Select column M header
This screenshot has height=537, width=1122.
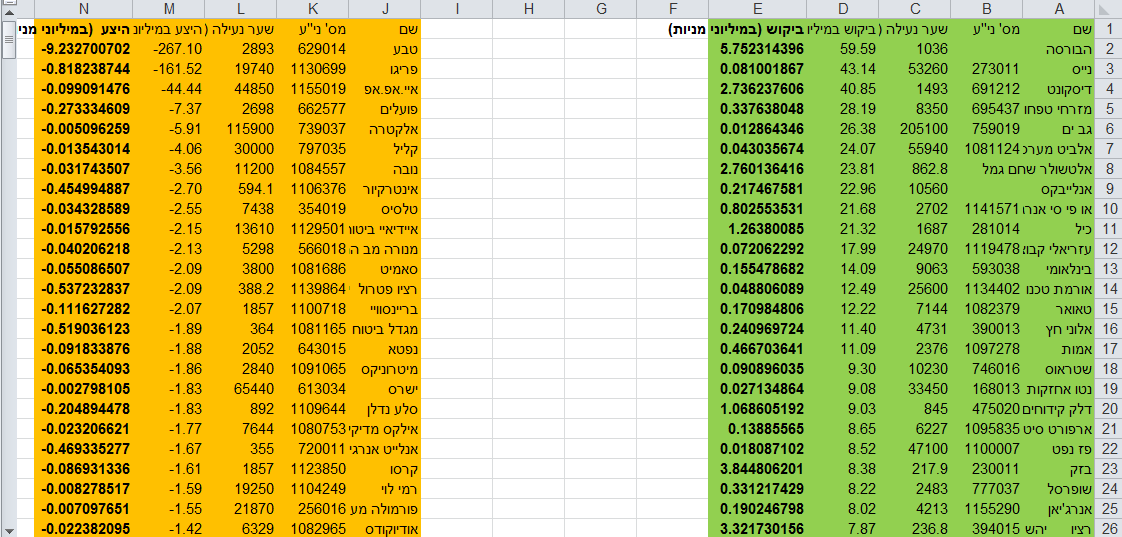169,9
